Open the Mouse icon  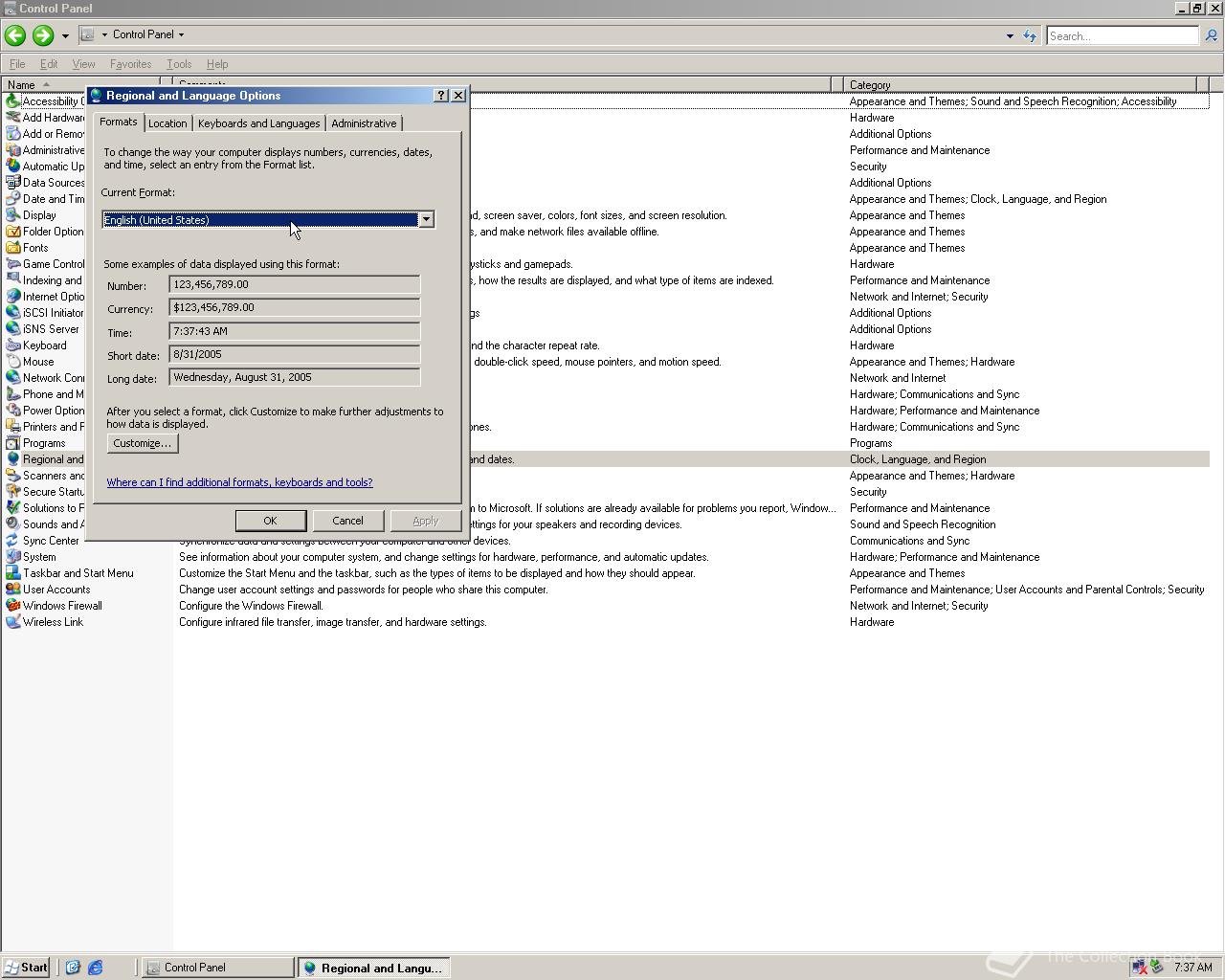[13, 362]
